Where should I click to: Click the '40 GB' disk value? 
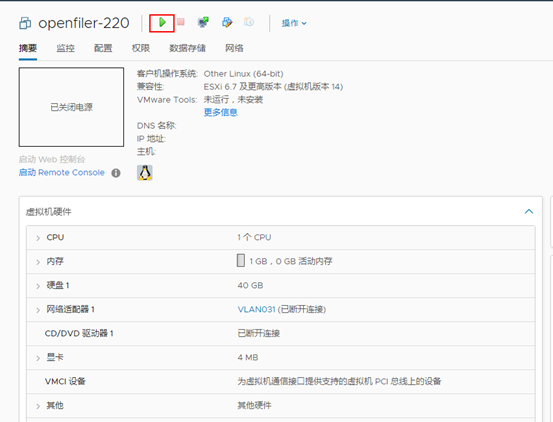coord(250,285)
